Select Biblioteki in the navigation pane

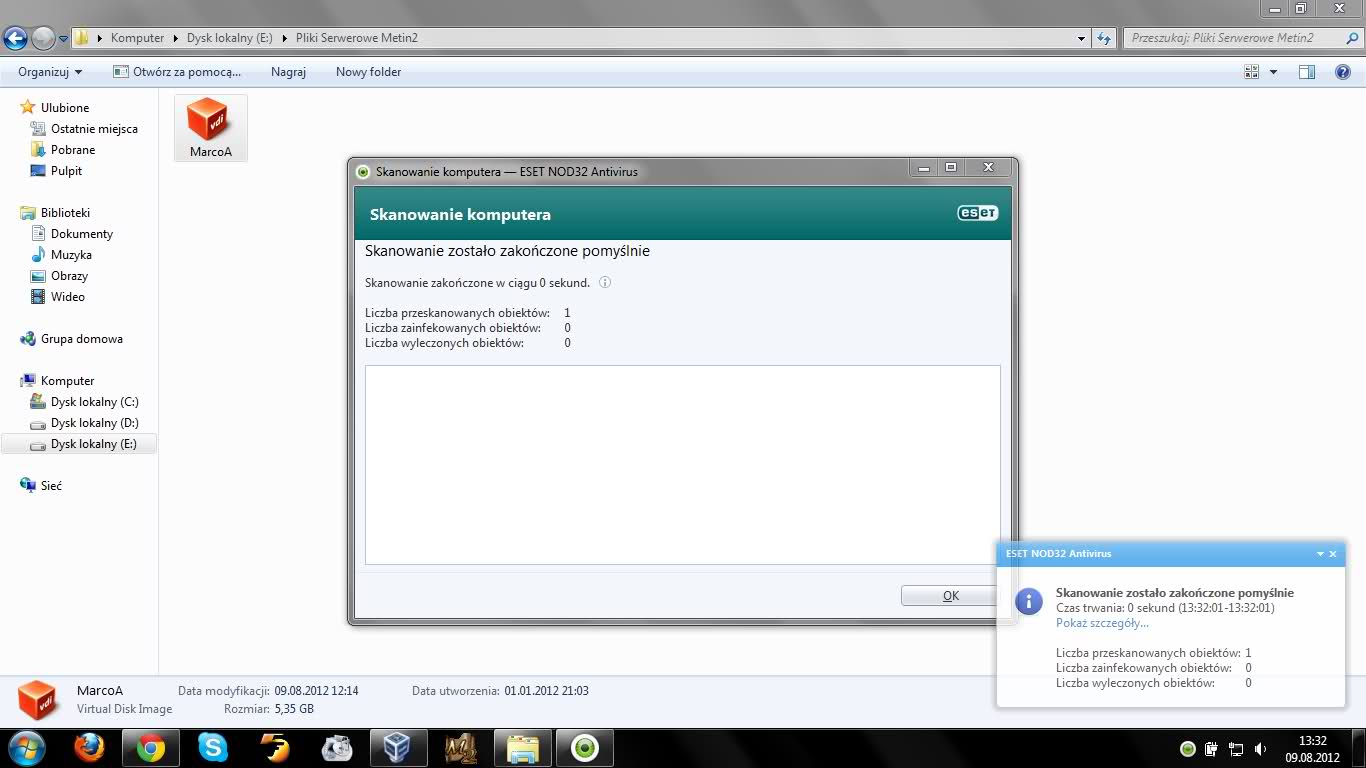point(65,213)
